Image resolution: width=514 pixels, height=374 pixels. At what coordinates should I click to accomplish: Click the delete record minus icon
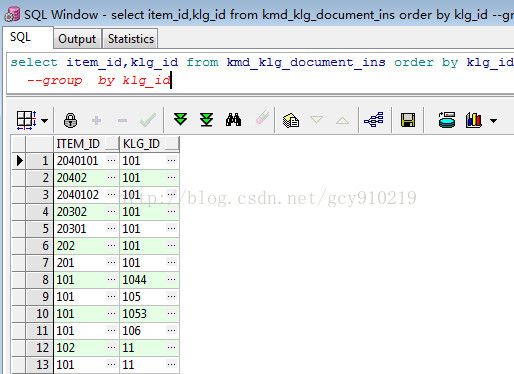(x=122, y=120)
